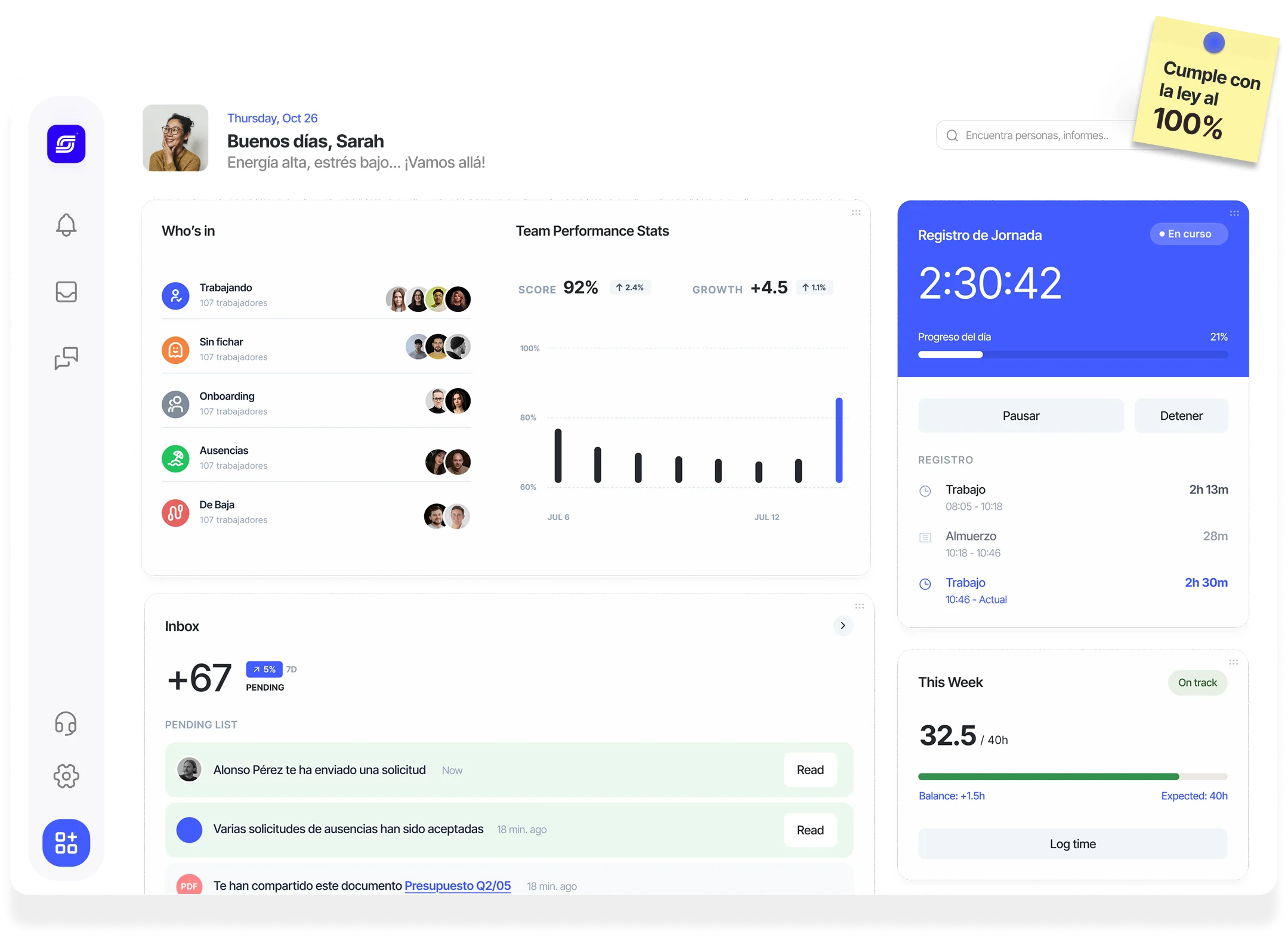1288x937 pixels.
Task: Open the inbox tray icon in sidebar
Action: [x=66, y=292]
